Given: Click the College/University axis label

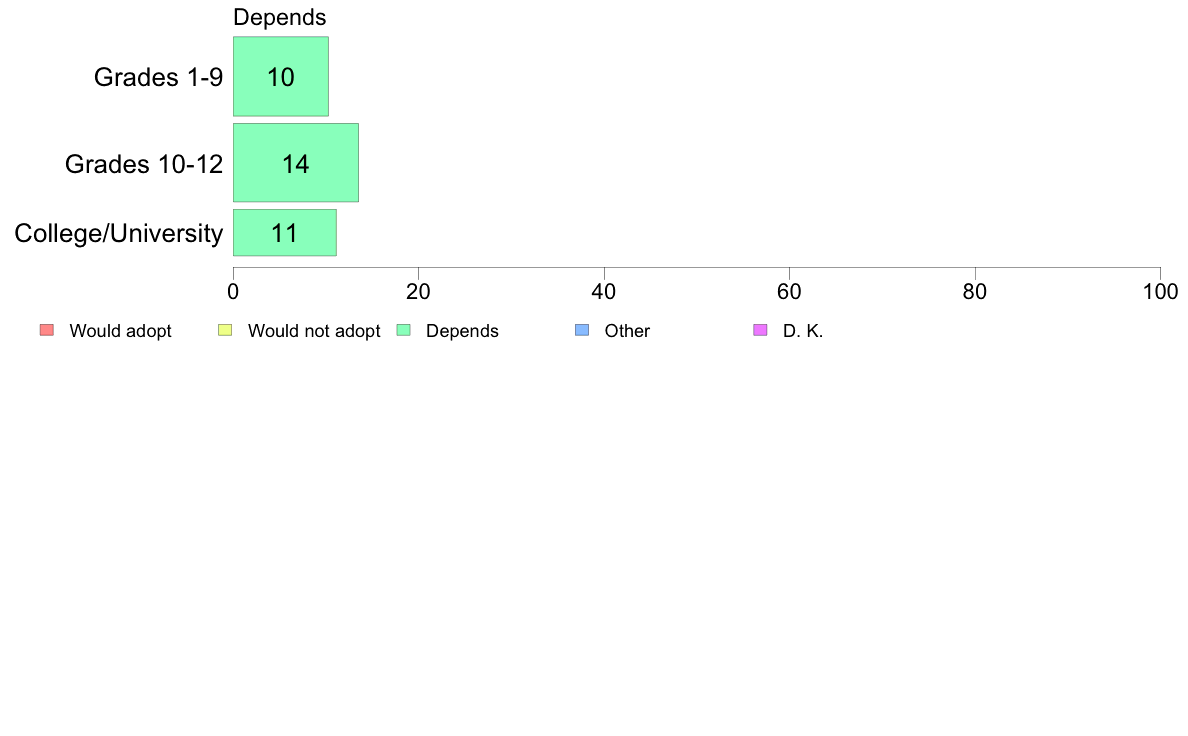Looking at the screenshot, I should point(119,233).
